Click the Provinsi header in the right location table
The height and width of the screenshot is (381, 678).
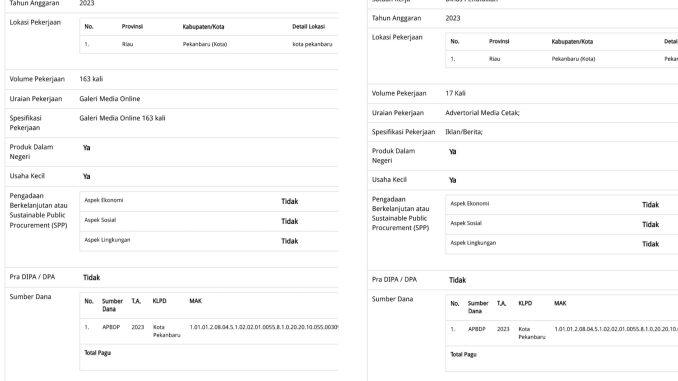coord(499,42)
